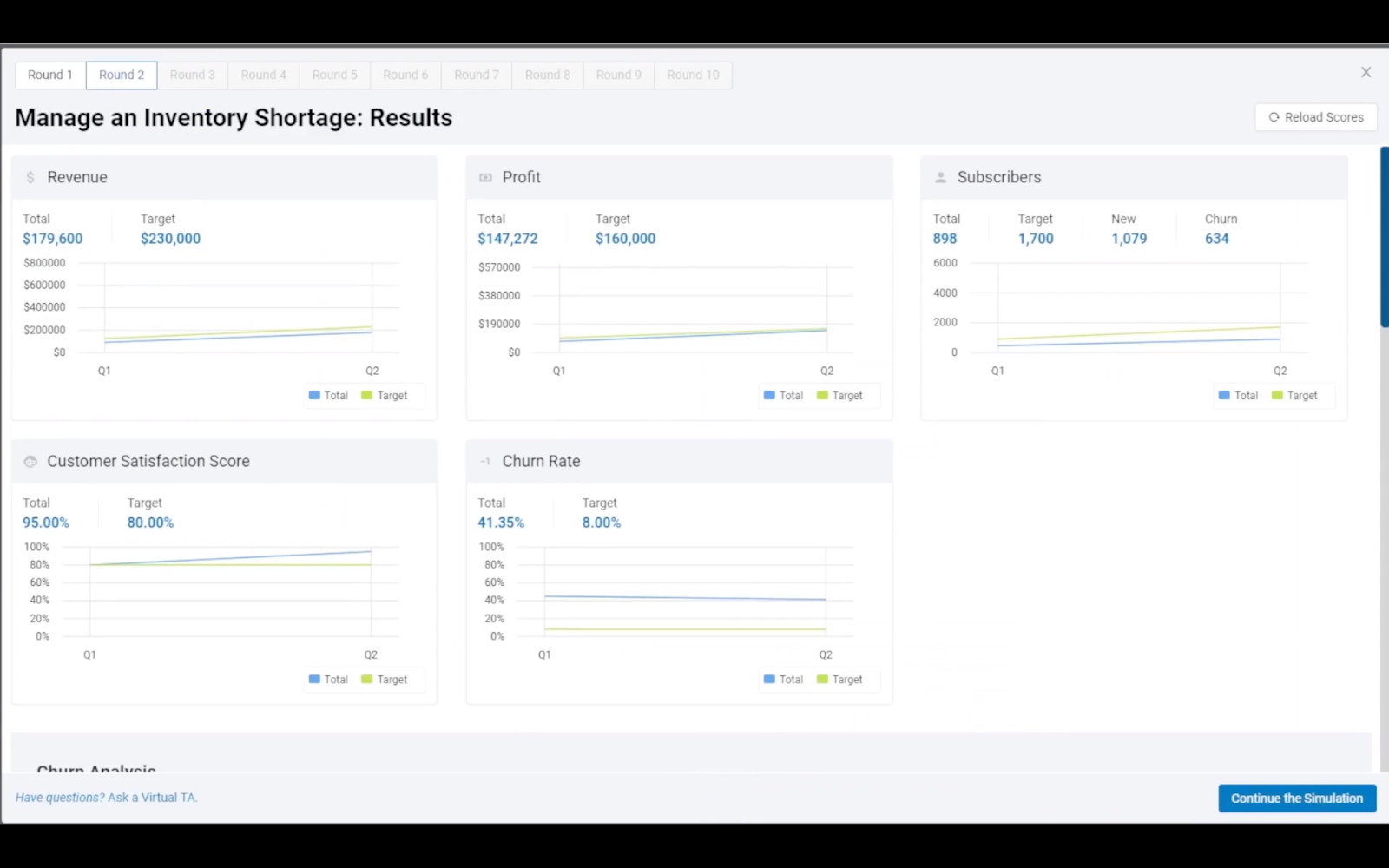The height and width of the screenshot is (868, 1389).
Task: Click Continue the Simulation button
Action: point(1297,799)
